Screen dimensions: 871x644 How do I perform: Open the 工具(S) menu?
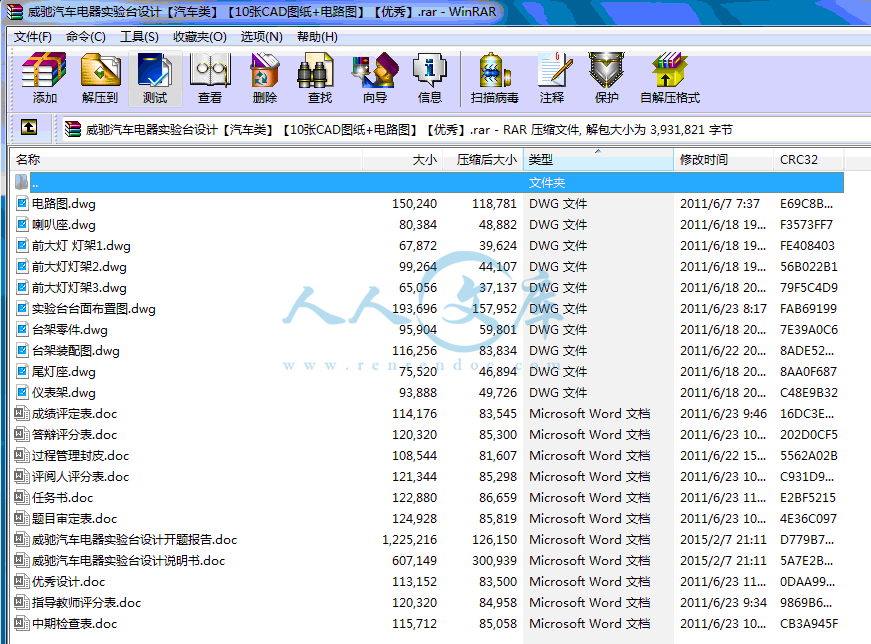(x=139, y=37)
